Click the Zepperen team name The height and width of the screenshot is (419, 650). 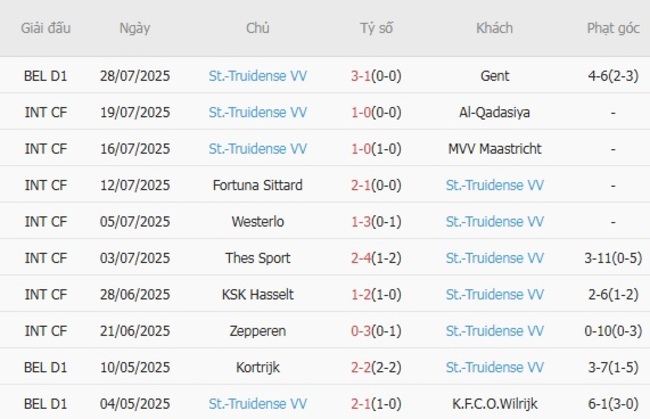coord(257,330)
